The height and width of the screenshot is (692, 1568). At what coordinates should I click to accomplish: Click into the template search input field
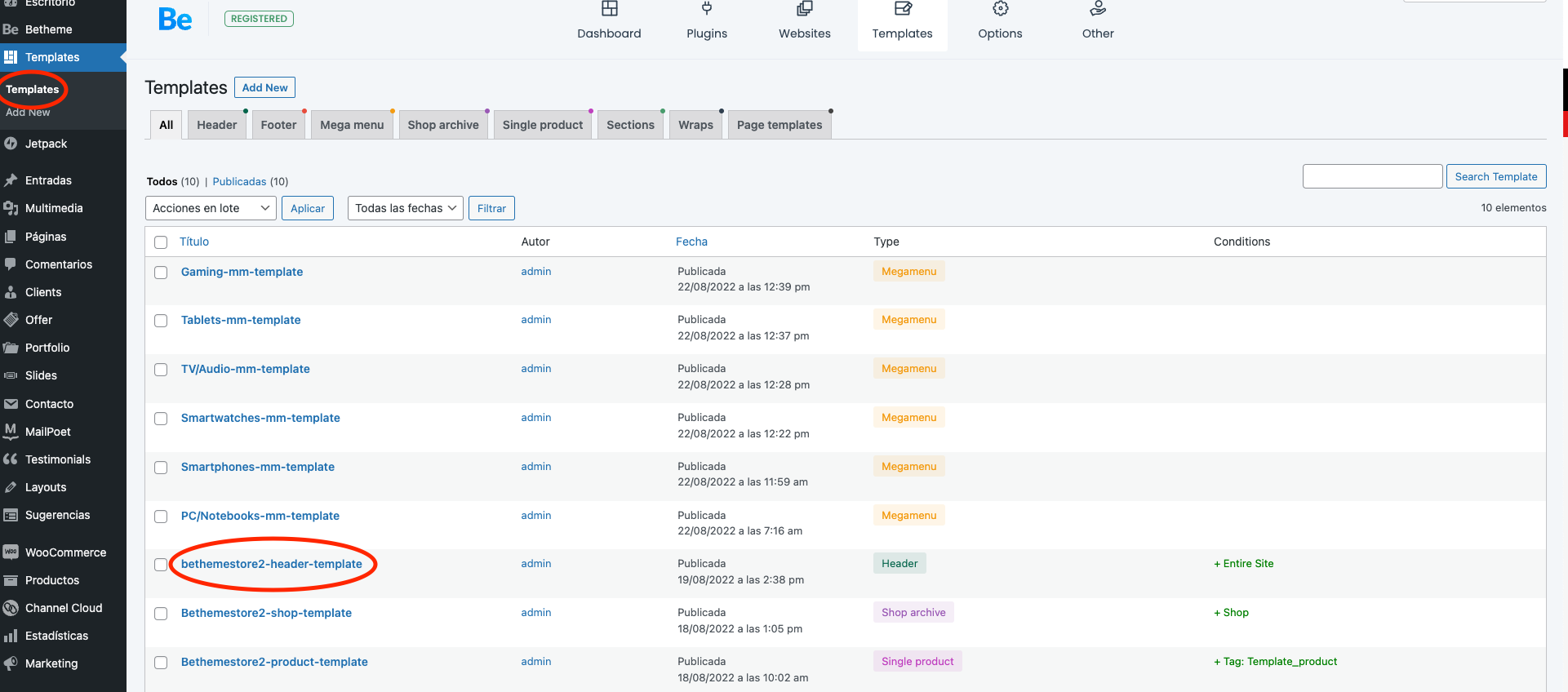point(1372,176)
